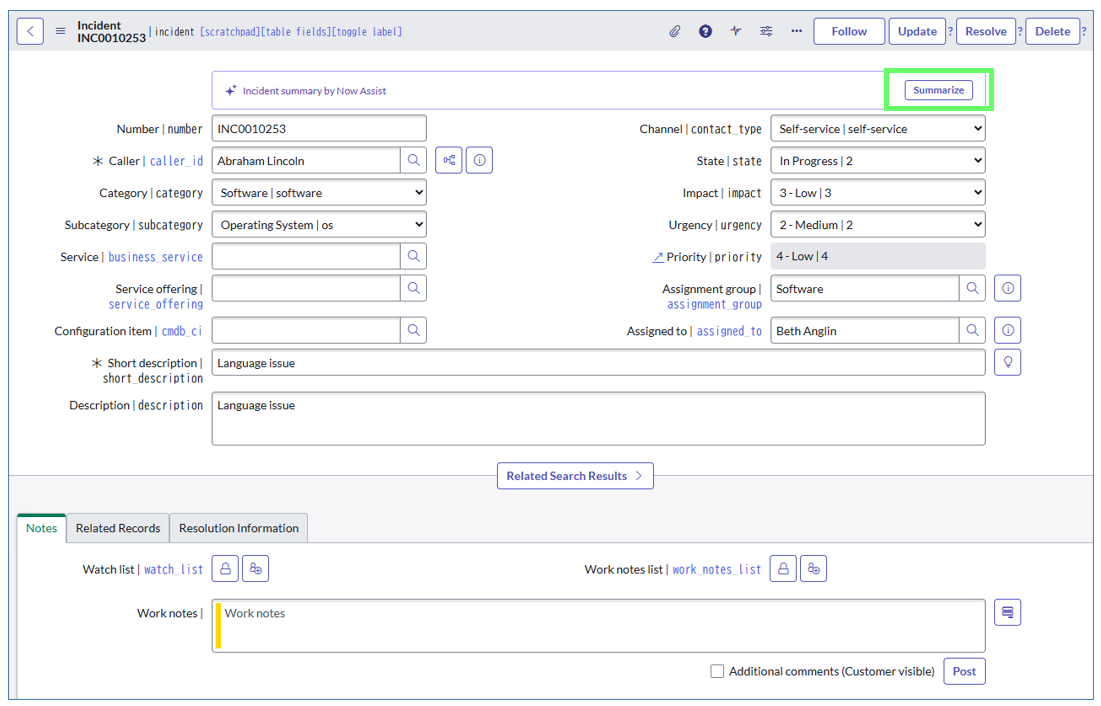Look up Service offering using magnifier
The height and width of the screenshot is (706, 1101).
[x=414, y=288]
